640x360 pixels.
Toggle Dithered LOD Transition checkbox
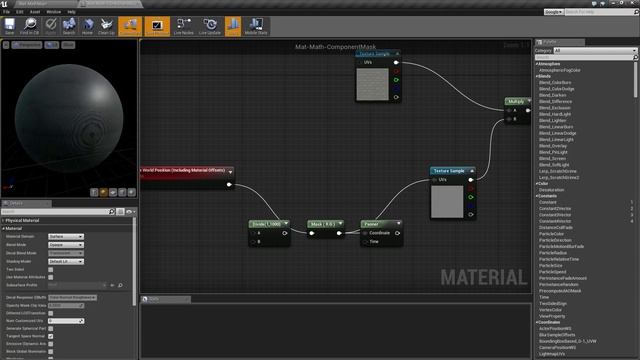51,313
